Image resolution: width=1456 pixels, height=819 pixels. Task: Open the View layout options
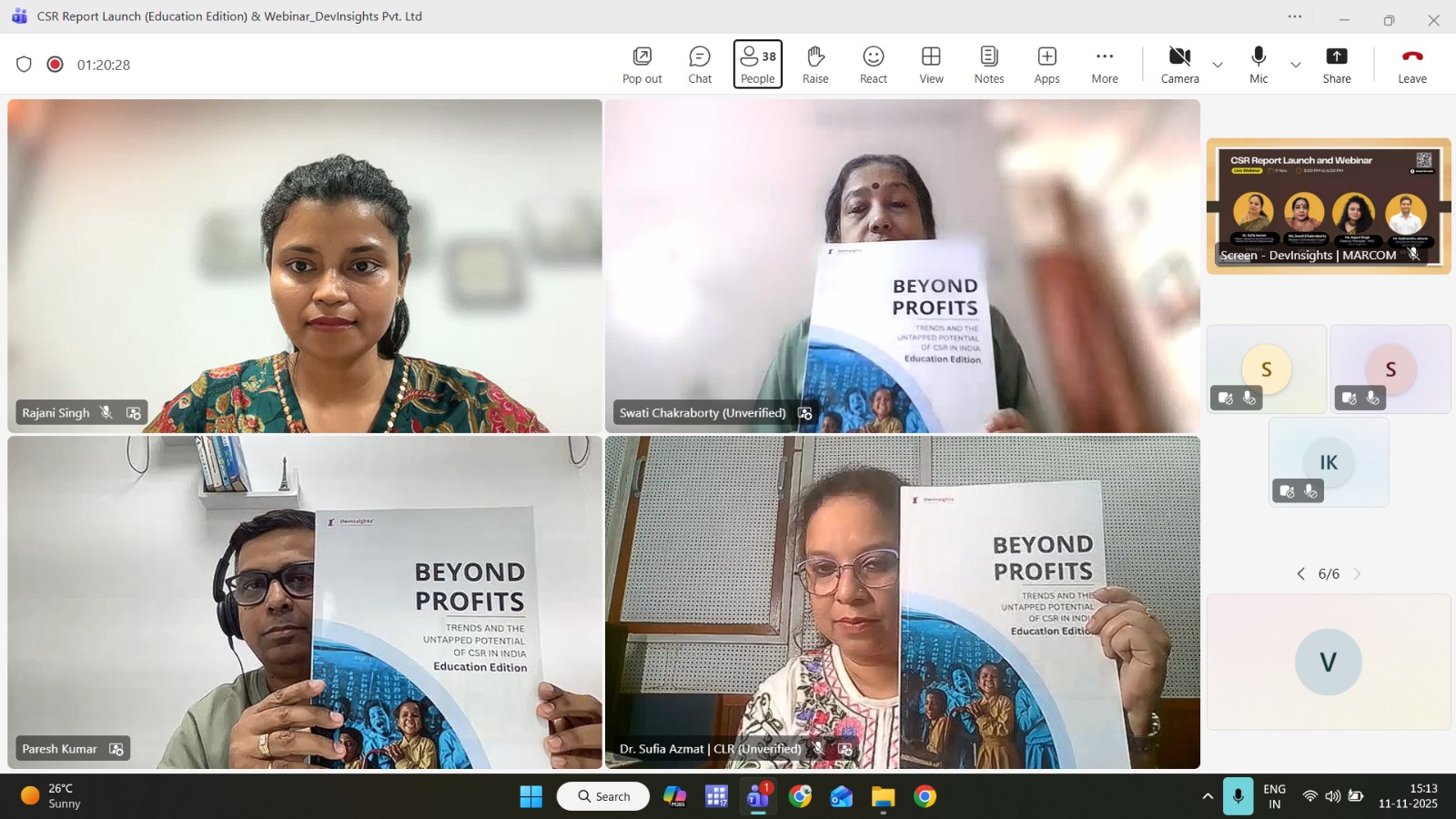(931, 65)
